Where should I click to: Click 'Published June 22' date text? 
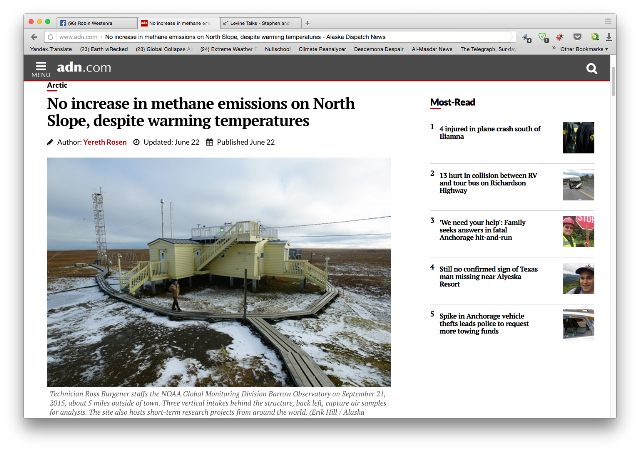(x=246, y=142)
